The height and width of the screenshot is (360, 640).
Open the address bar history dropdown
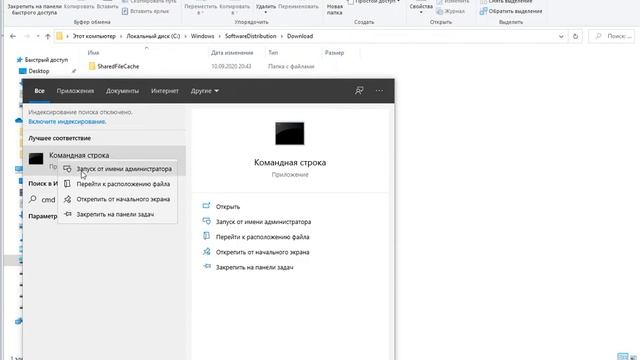pos(561,36)
